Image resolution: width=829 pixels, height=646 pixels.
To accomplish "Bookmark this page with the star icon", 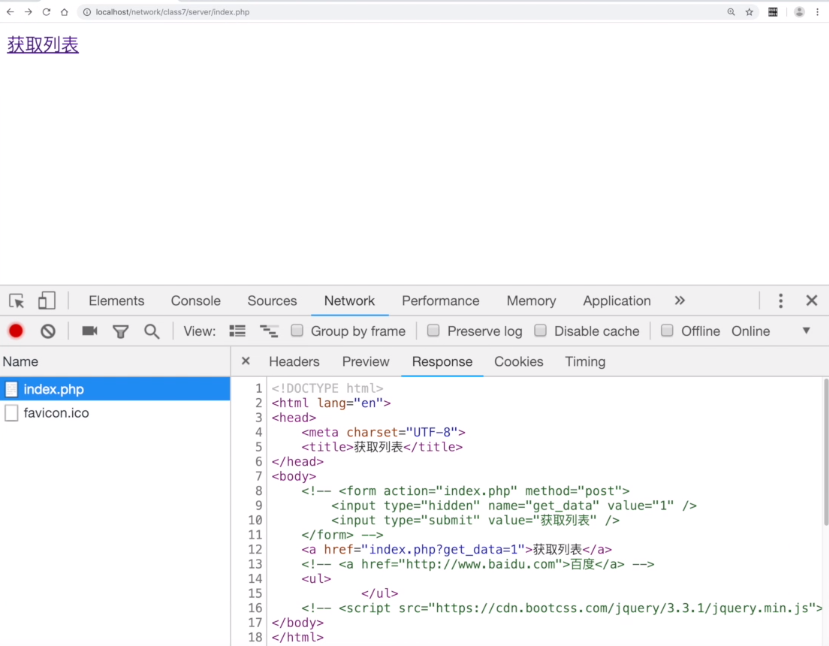I will click(x=749, y=12).
